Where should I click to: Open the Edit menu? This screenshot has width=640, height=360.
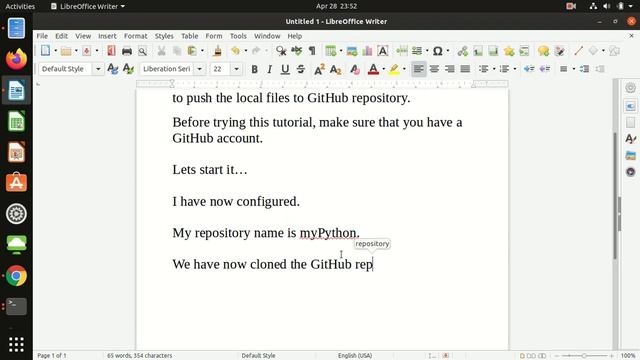pos(62,36)
